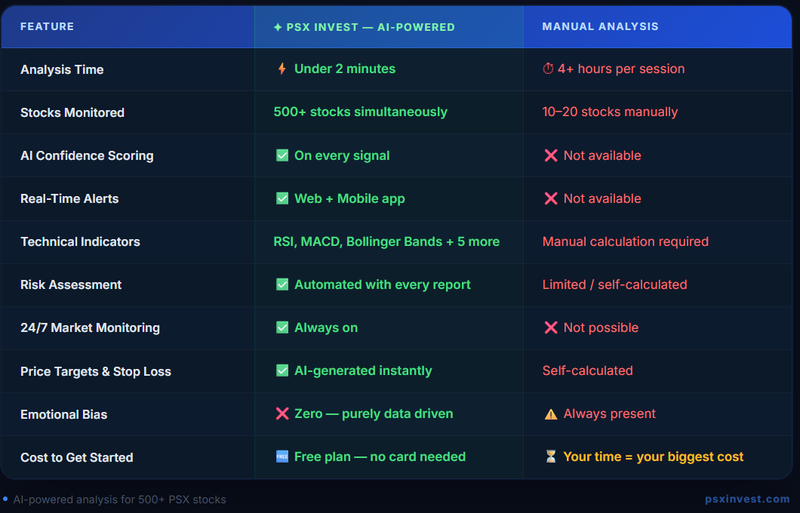Click the Free plan — no card needed text
Viewport: 800px width, 513px height.
click(380, 456)
